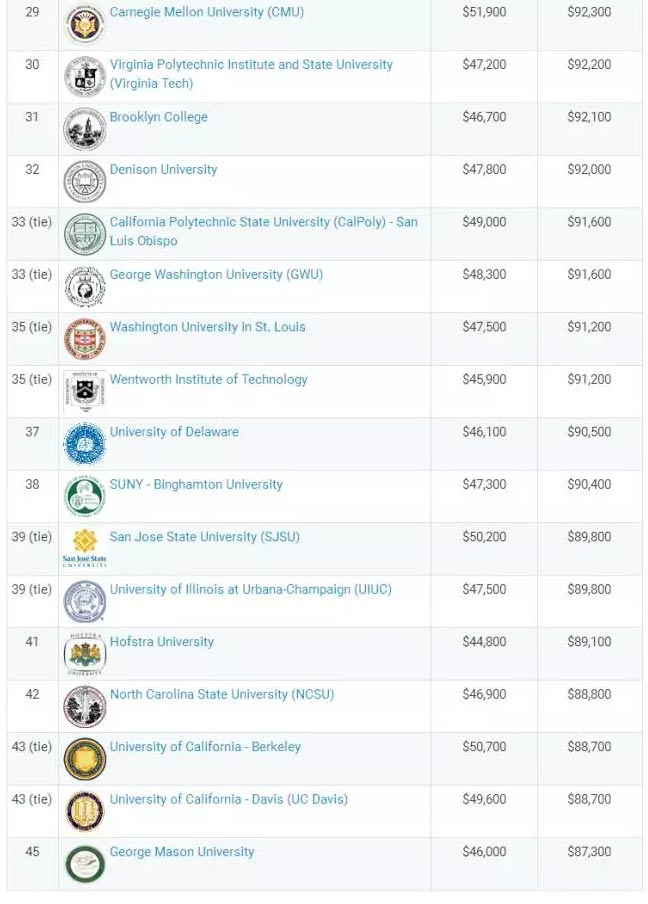Click the University of Delaware blue seal
This screenshot has width=648, height=904.
coord(85,444)
